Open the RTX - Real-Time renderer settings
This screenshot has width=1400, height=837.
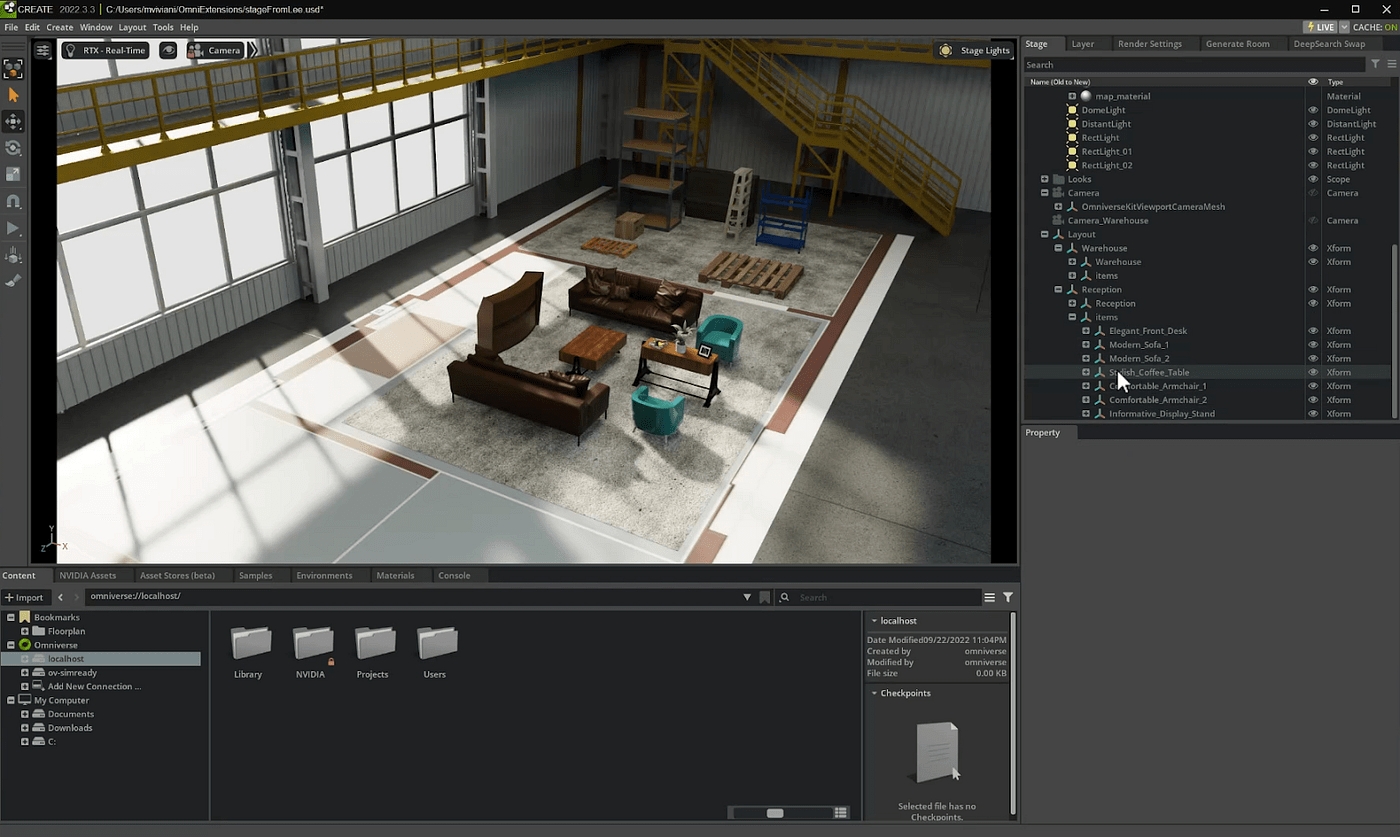click(x=105, y=49)
